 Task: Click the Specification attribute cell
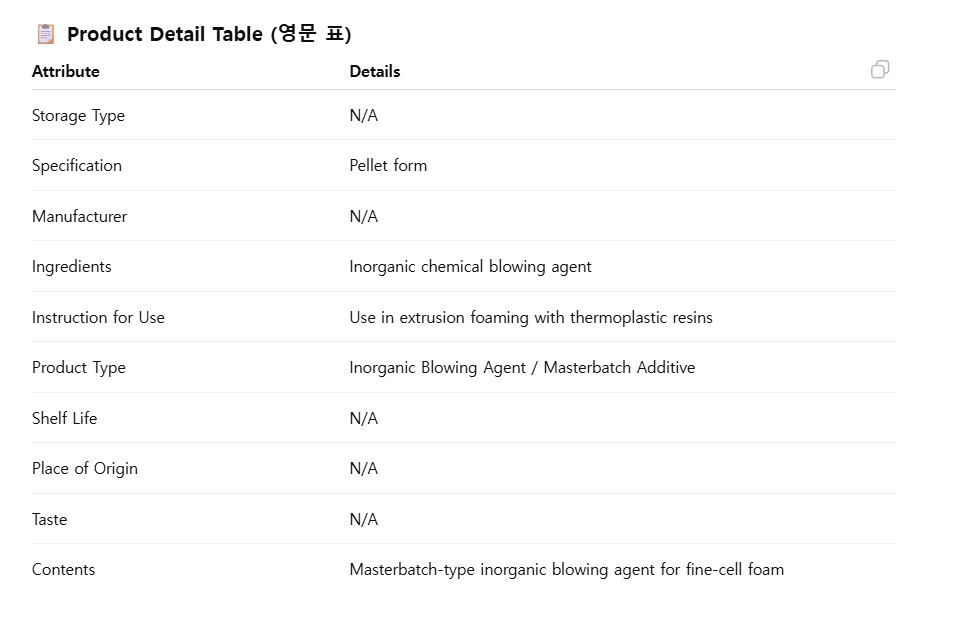pos(77,166)
